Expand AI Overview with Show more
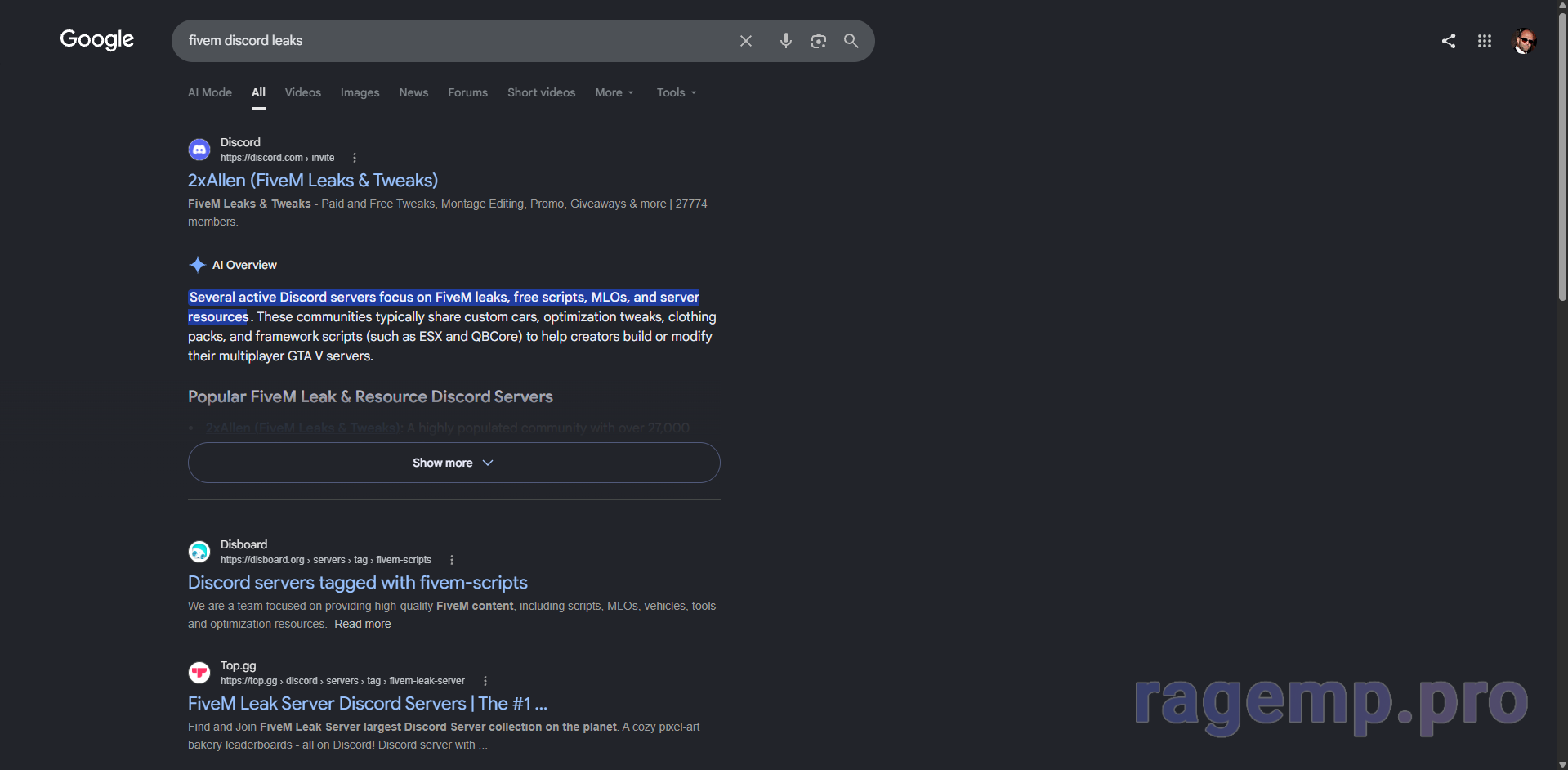The image size is (1568, 770). click(453, 463)
